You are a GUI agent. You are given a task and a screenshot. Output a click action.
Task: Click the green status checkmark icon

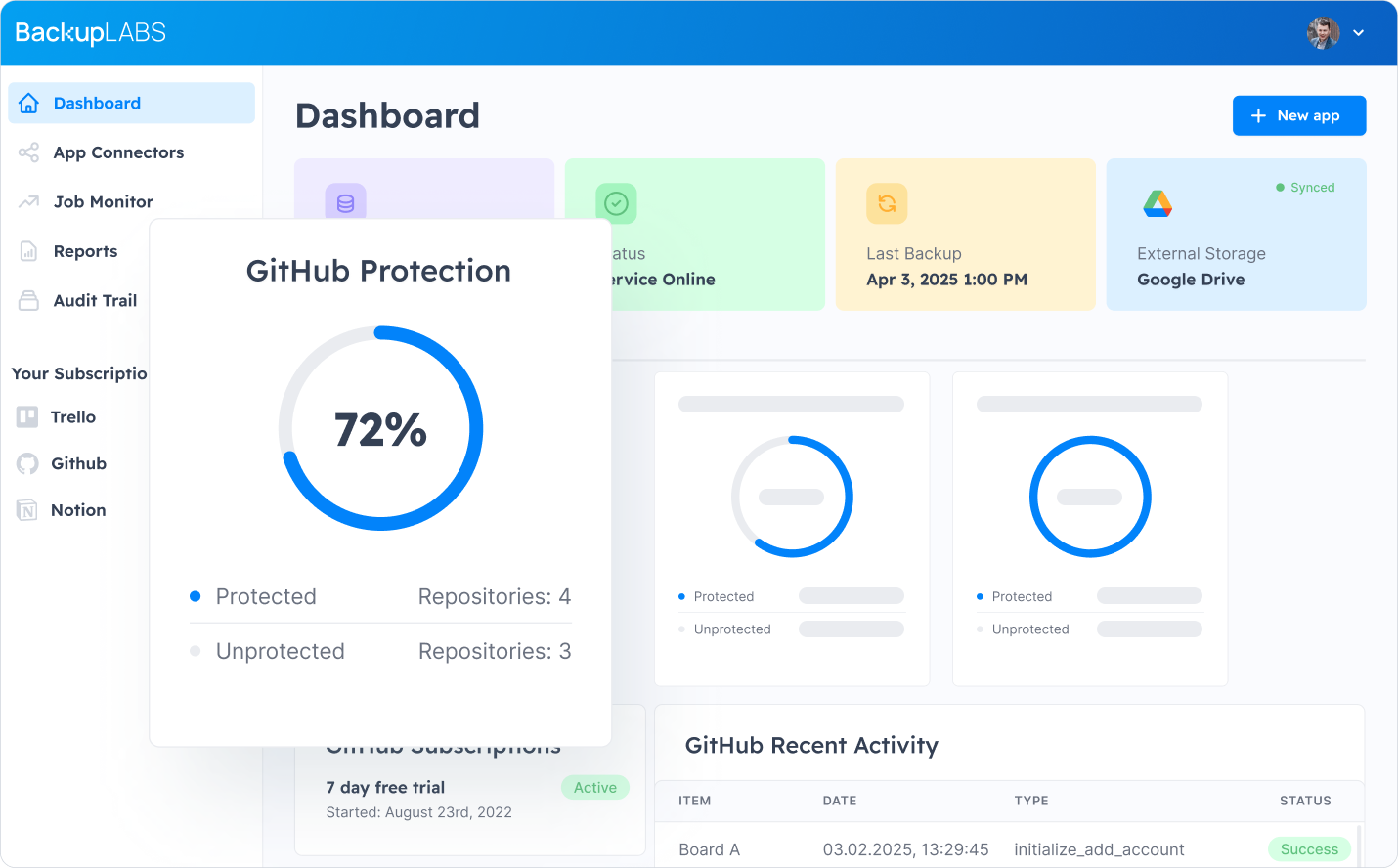point(616,203)
